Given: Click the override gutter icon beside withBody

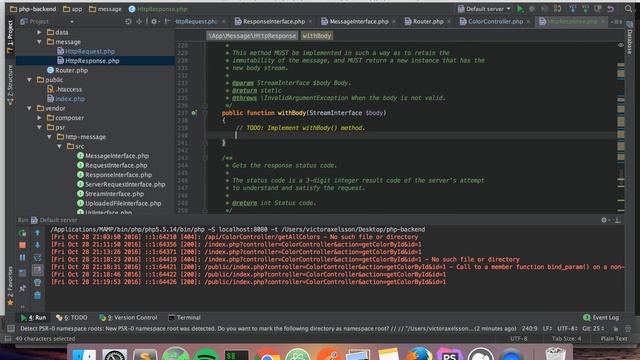Looking at the screenshot, I should tap(194, 113).
